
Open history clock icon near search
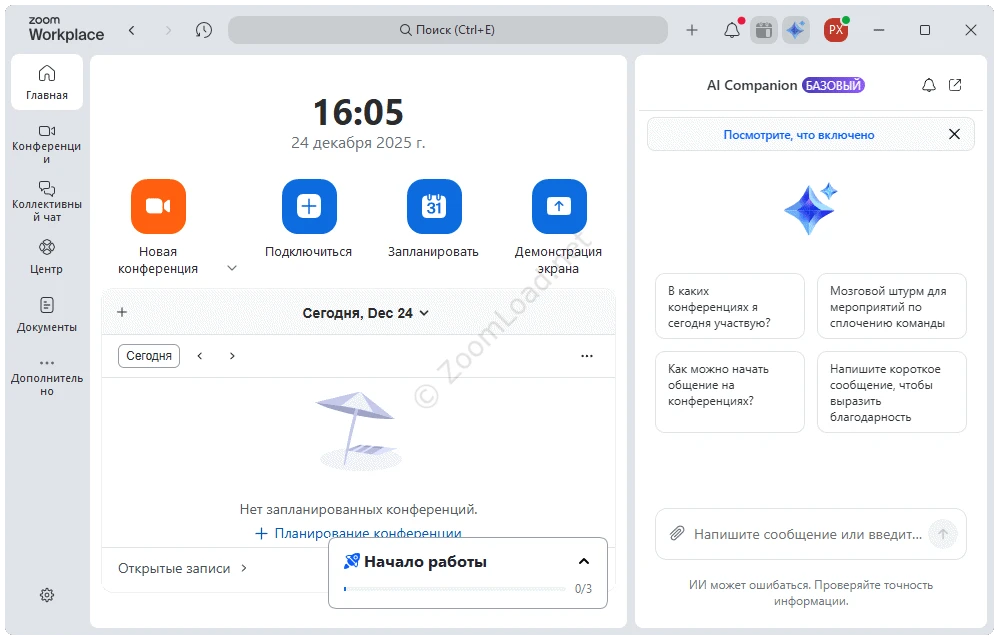point(204,30)
